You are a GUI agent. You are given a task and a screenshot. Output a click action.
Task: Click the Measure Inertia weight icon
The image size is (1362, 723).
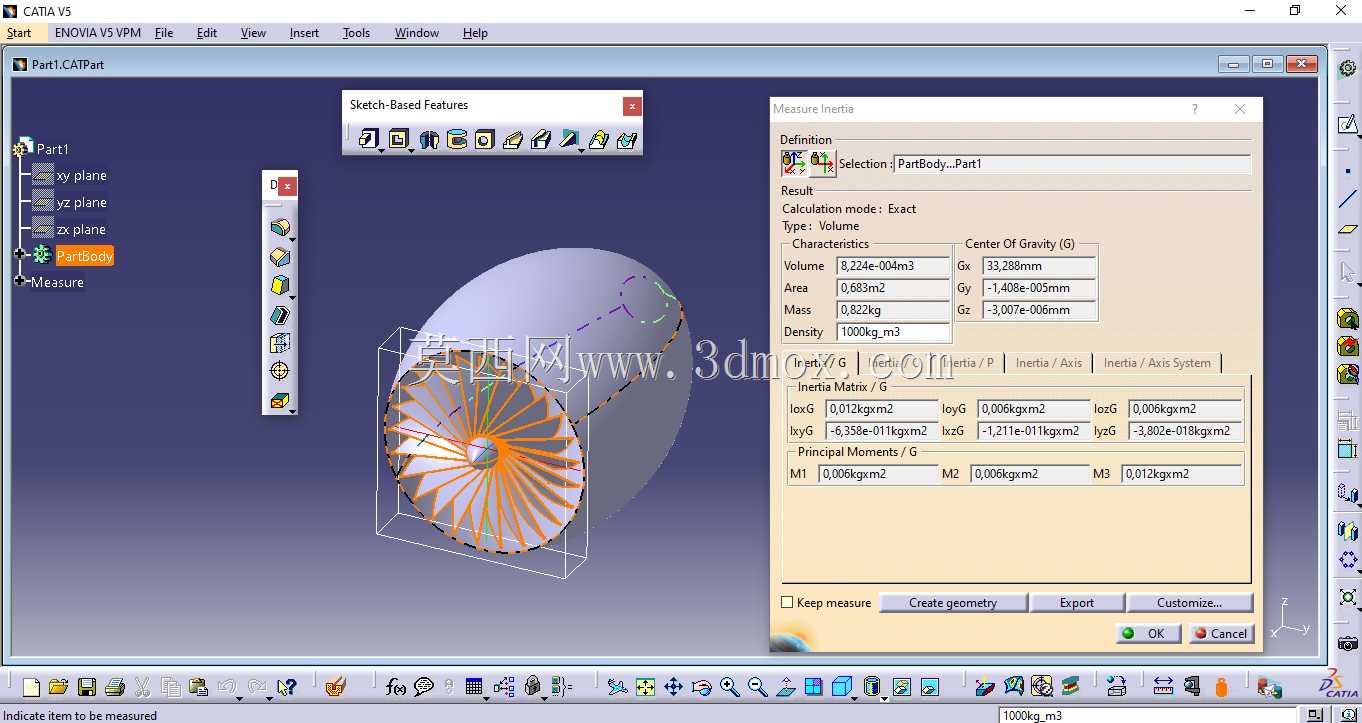pyautogui.click(x=1221, y=687)
